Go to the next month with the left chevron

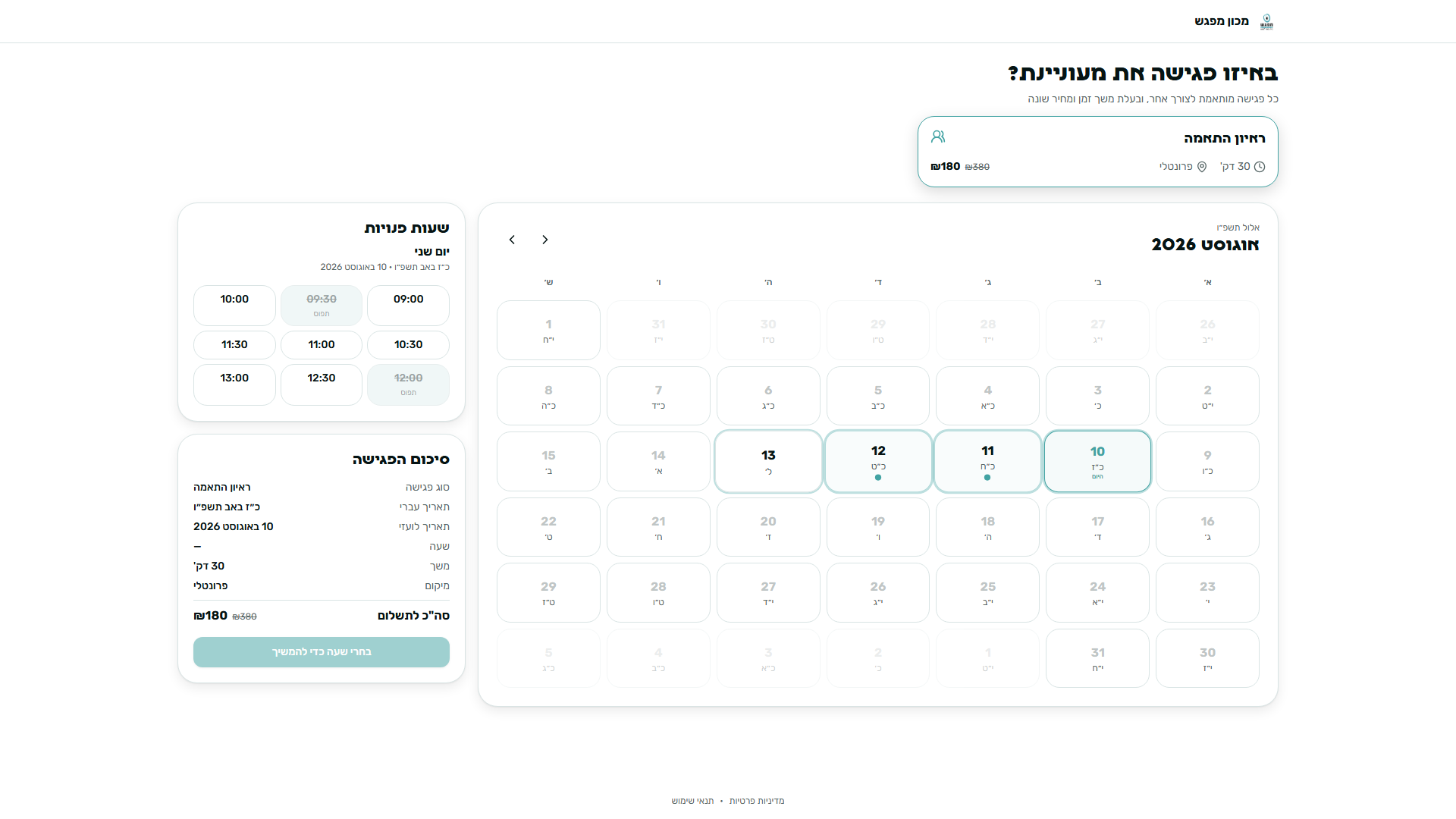point(512,240)
